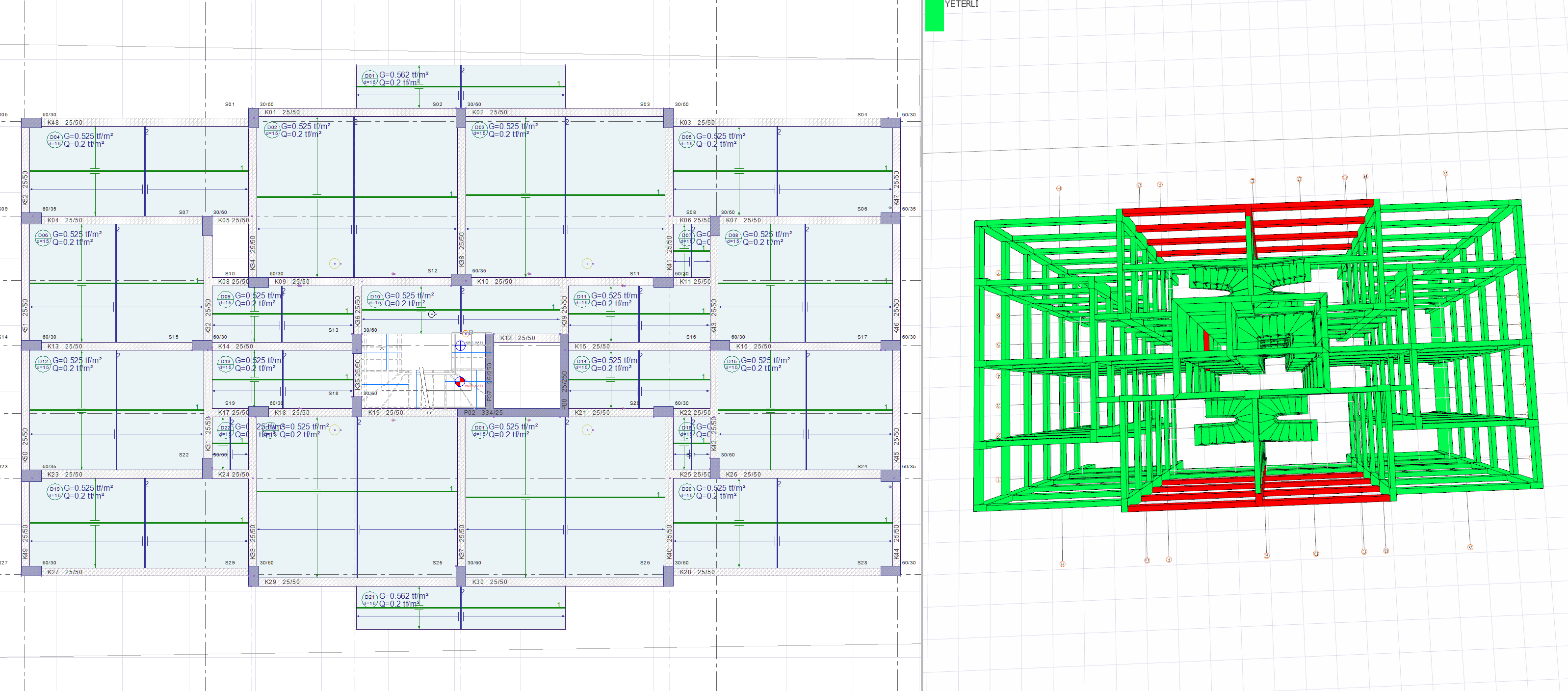The image size is (1568, 691).
Task: Click column label S25
Action: tap(438, 563)
